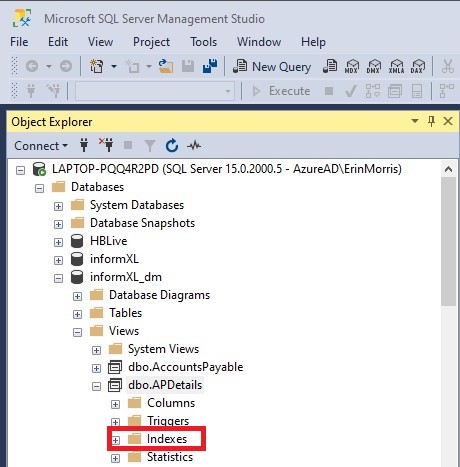Viewport: 460px width, 467px height.
Task: Open the Connect dropdown in Object Explorer
Action: [41, 146]
